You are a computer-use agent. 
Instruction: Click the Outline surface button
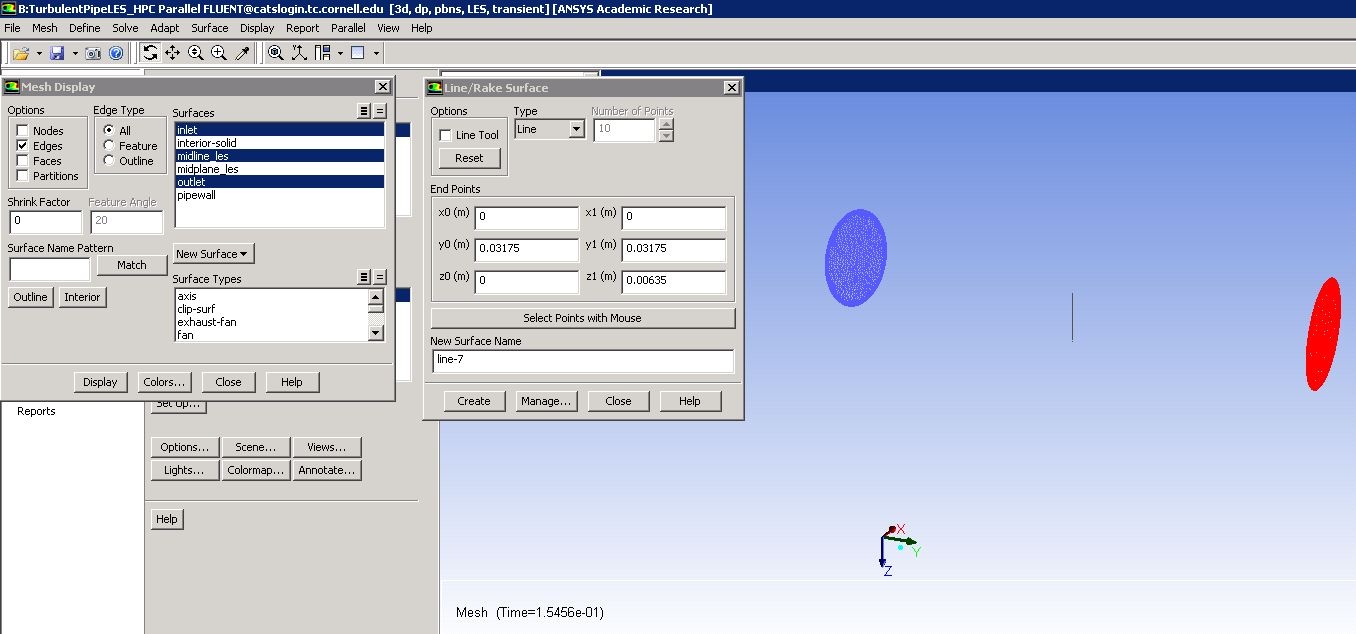(30, 297)
